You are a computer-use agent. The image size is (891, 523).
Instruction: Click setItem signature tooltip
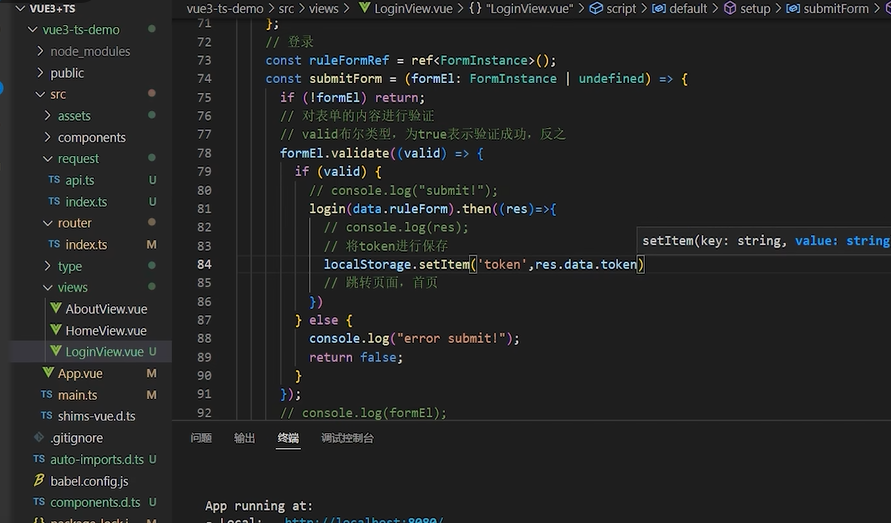pos(764,240)
